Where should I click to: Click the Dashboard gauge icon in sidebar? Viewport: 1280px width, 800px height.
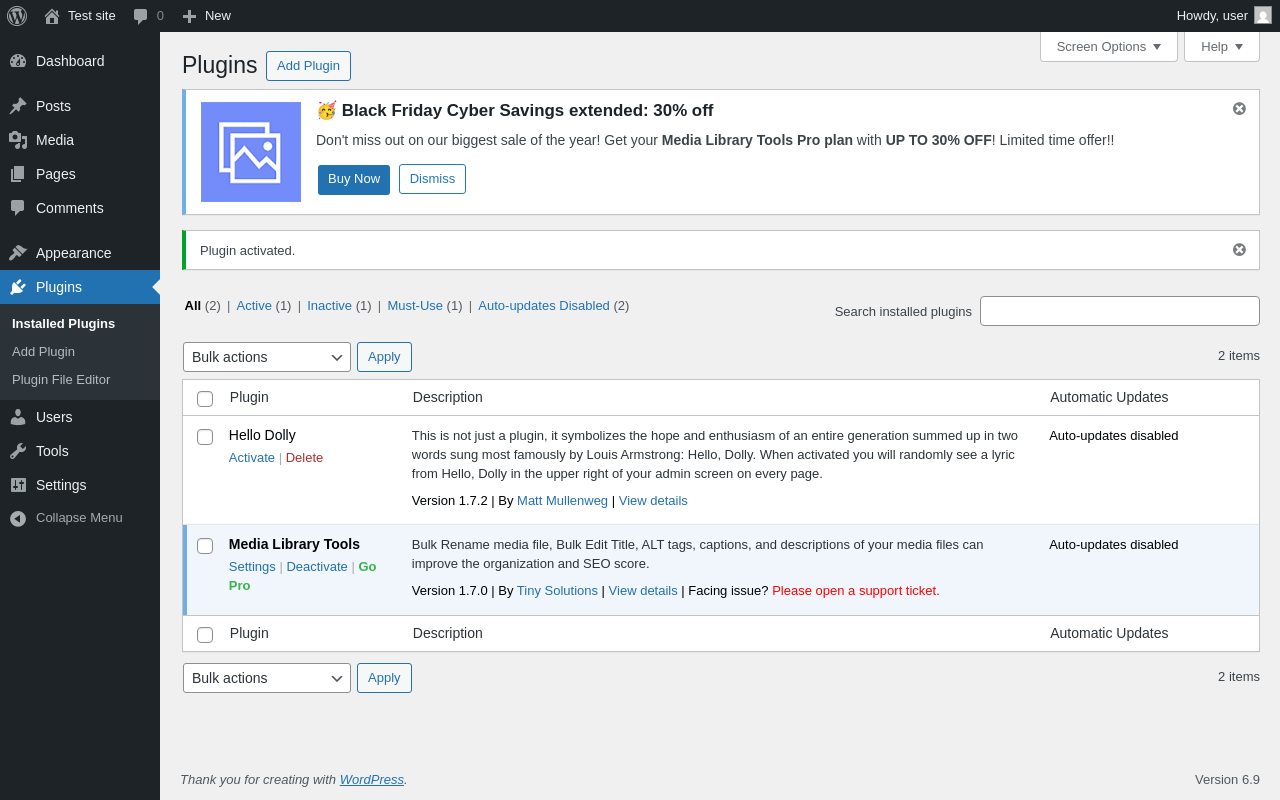pos(18,61)
